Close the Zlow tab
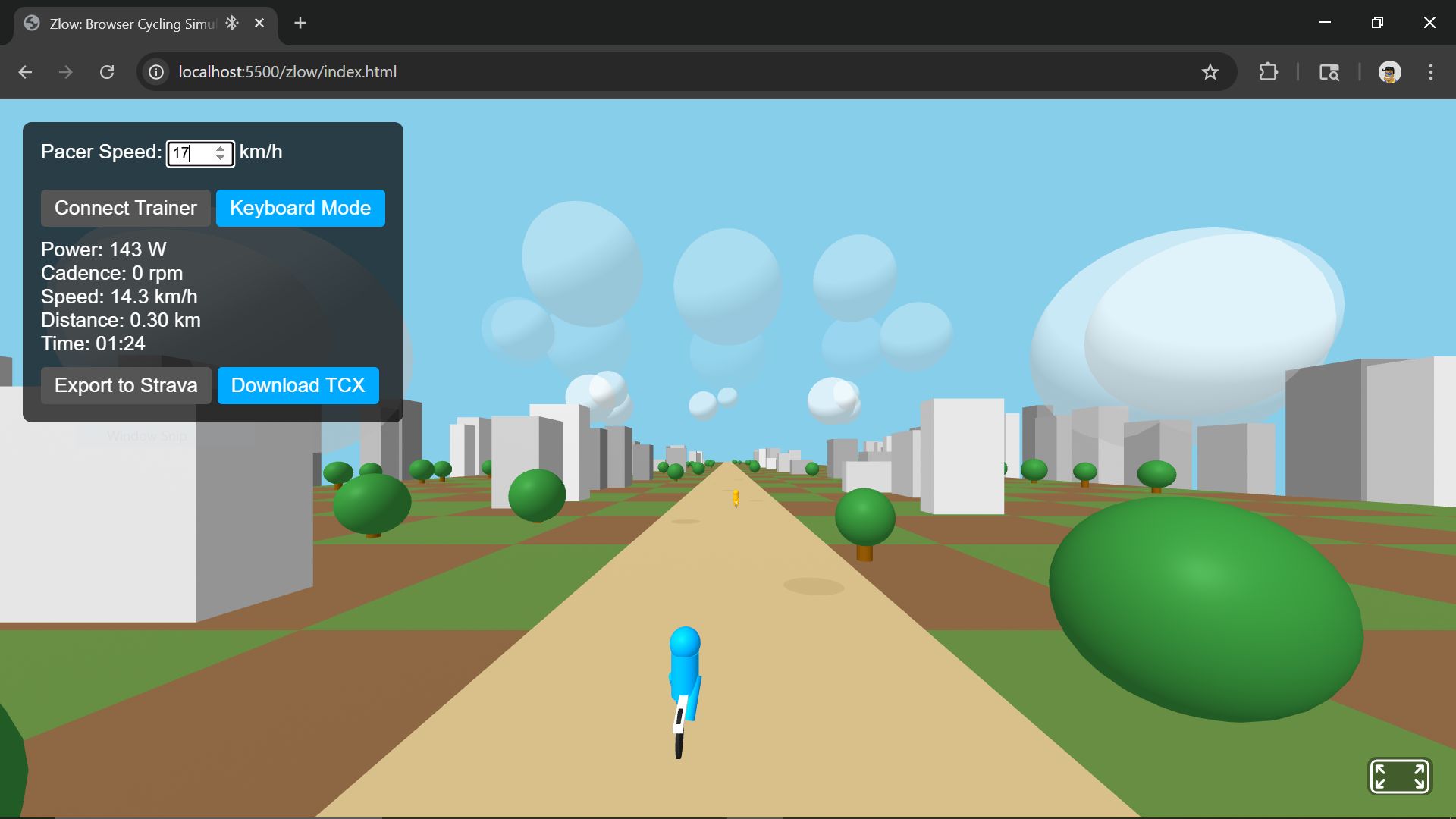The width and height of the screenshot is (1456, 819). (x=259, y=24)
